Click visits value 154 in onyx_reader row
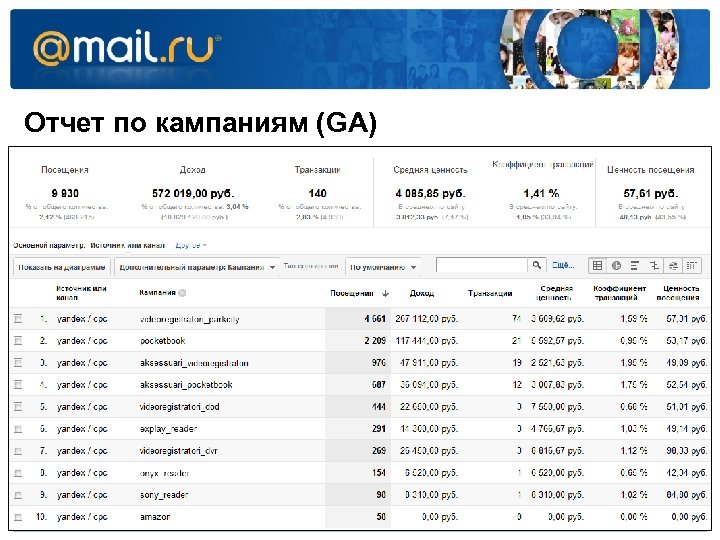The width and height of the screenshot is (720, 540). point(379,473)
